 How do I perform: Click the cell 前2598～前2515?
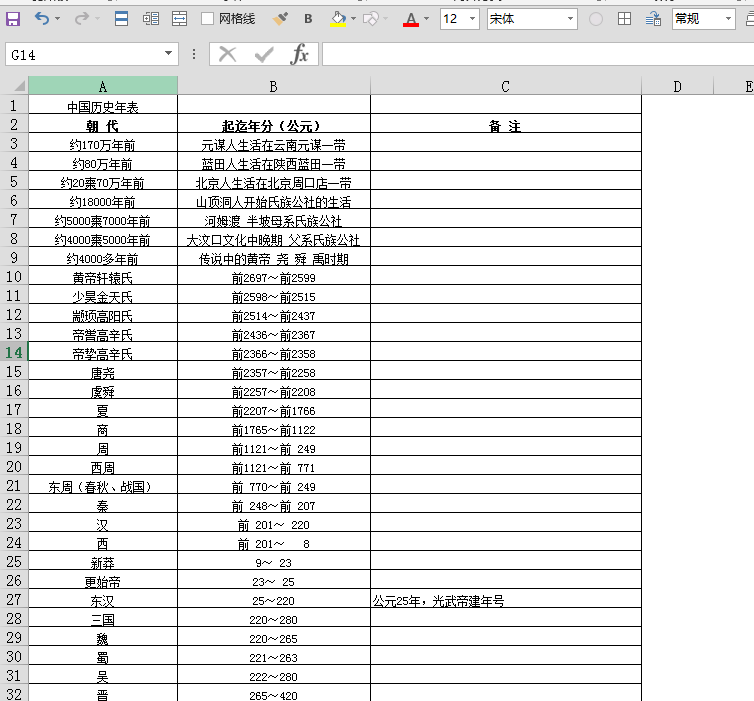(274, 295)
